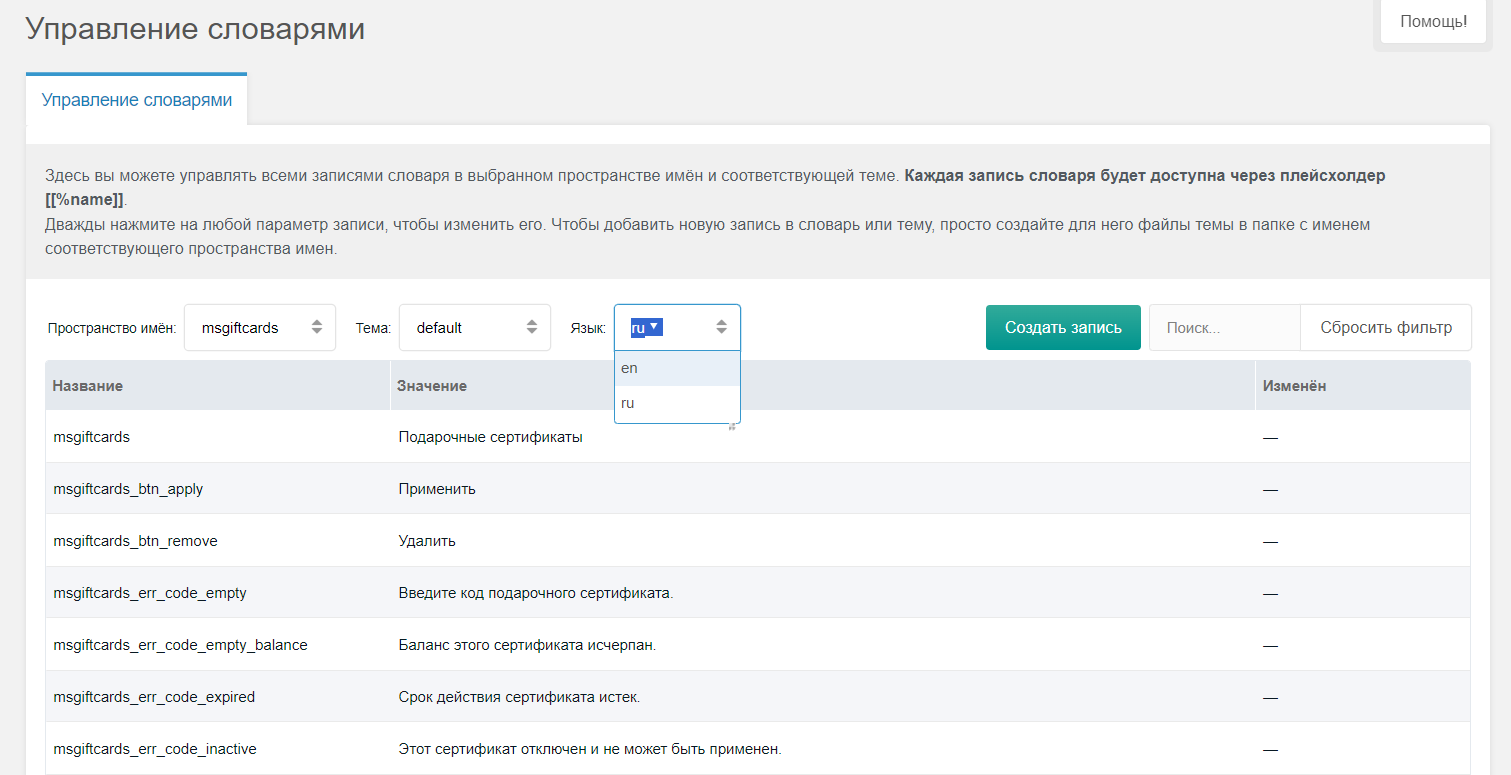Sort by the 'Изменён' column header
1511x775 pixels.
tap(1294, 386)
